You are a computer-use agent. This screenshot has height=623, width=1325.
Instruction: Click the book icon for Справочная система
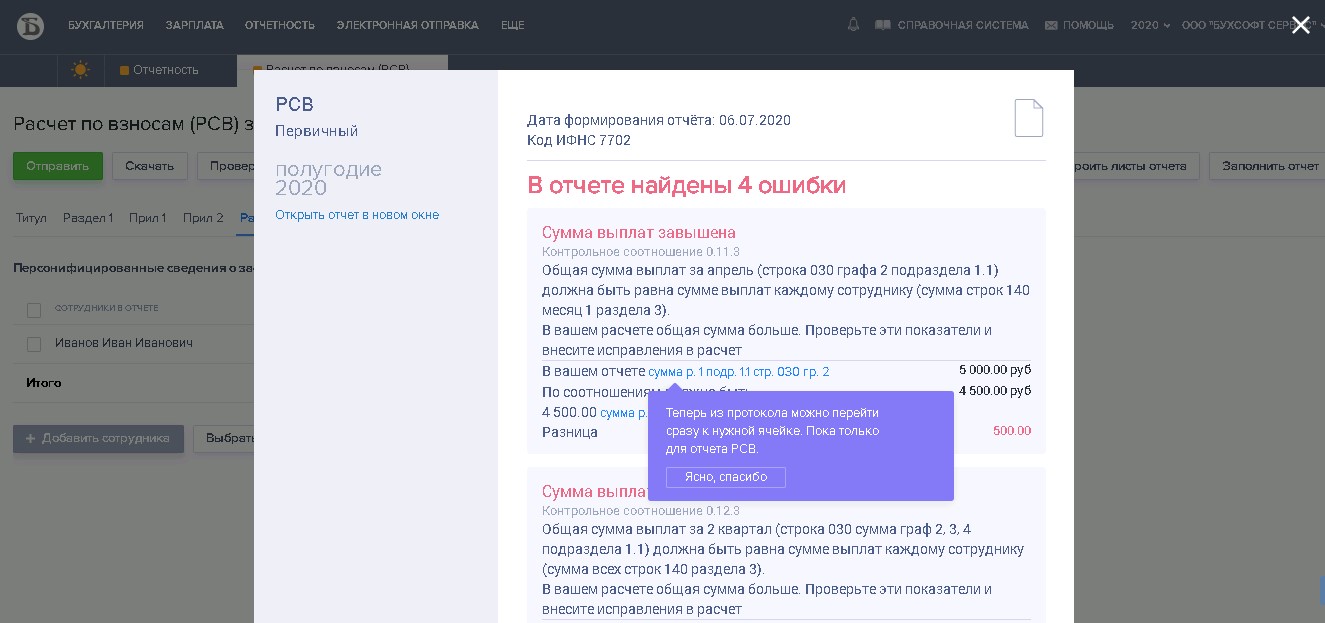click(882, 25)
